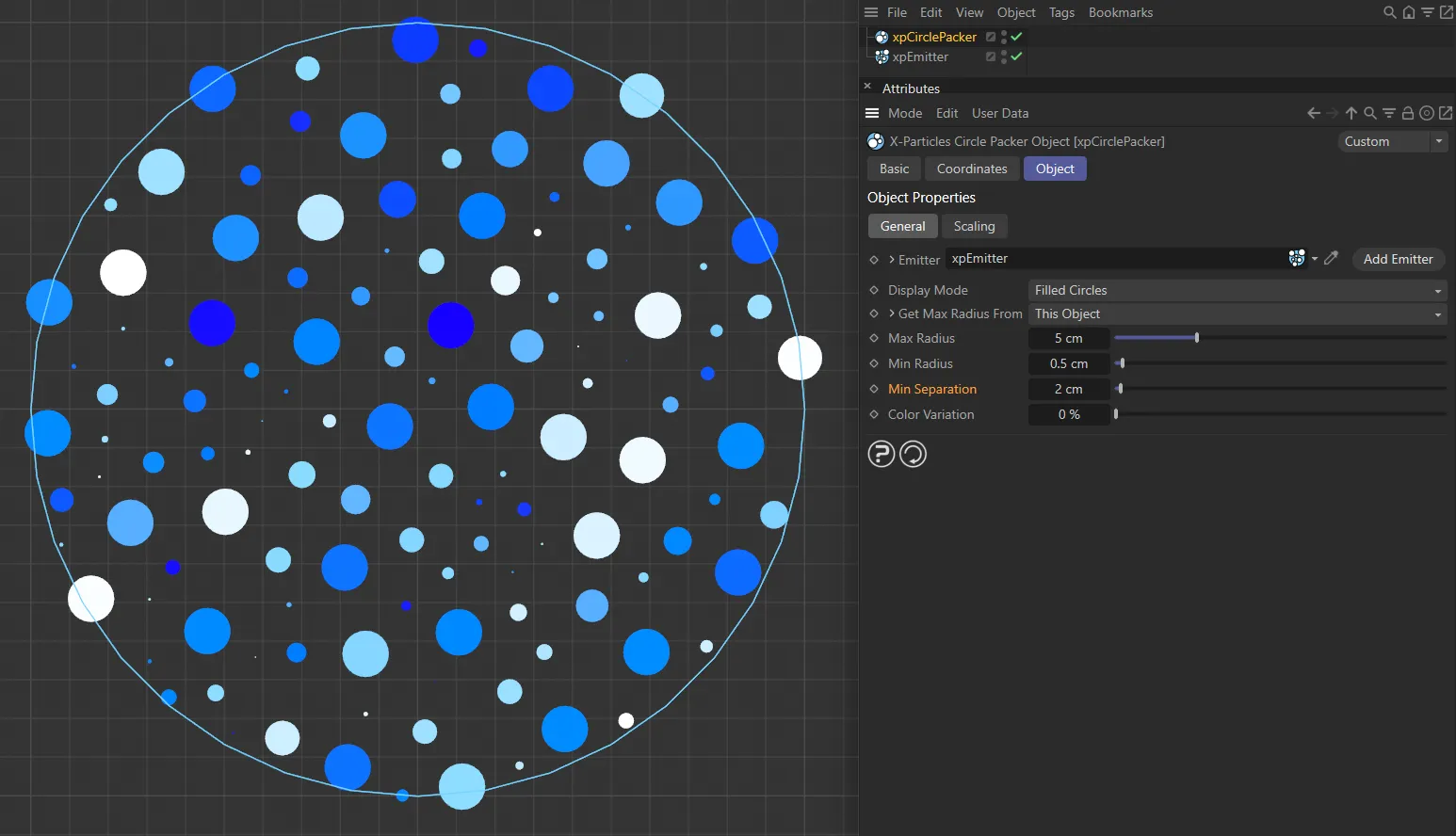Switch to the Coordinates tab
This screenshot has height=836, width=1456.
tap(971, 169)
